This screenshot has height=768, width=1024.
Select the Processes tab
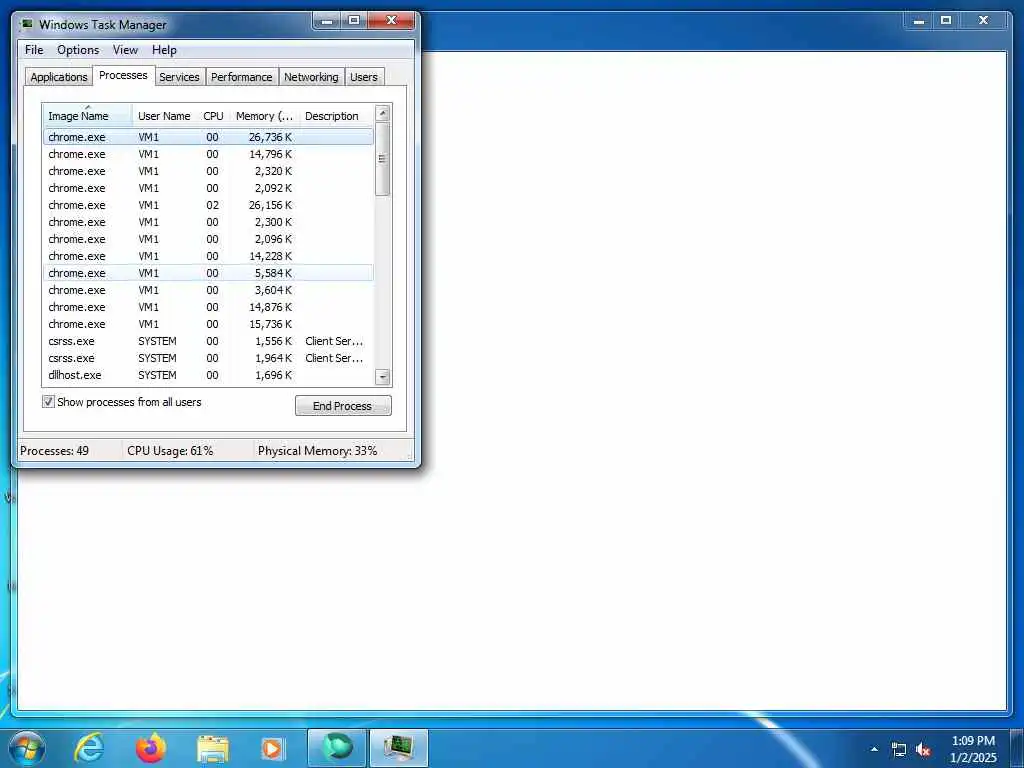(x=123, y=75)
